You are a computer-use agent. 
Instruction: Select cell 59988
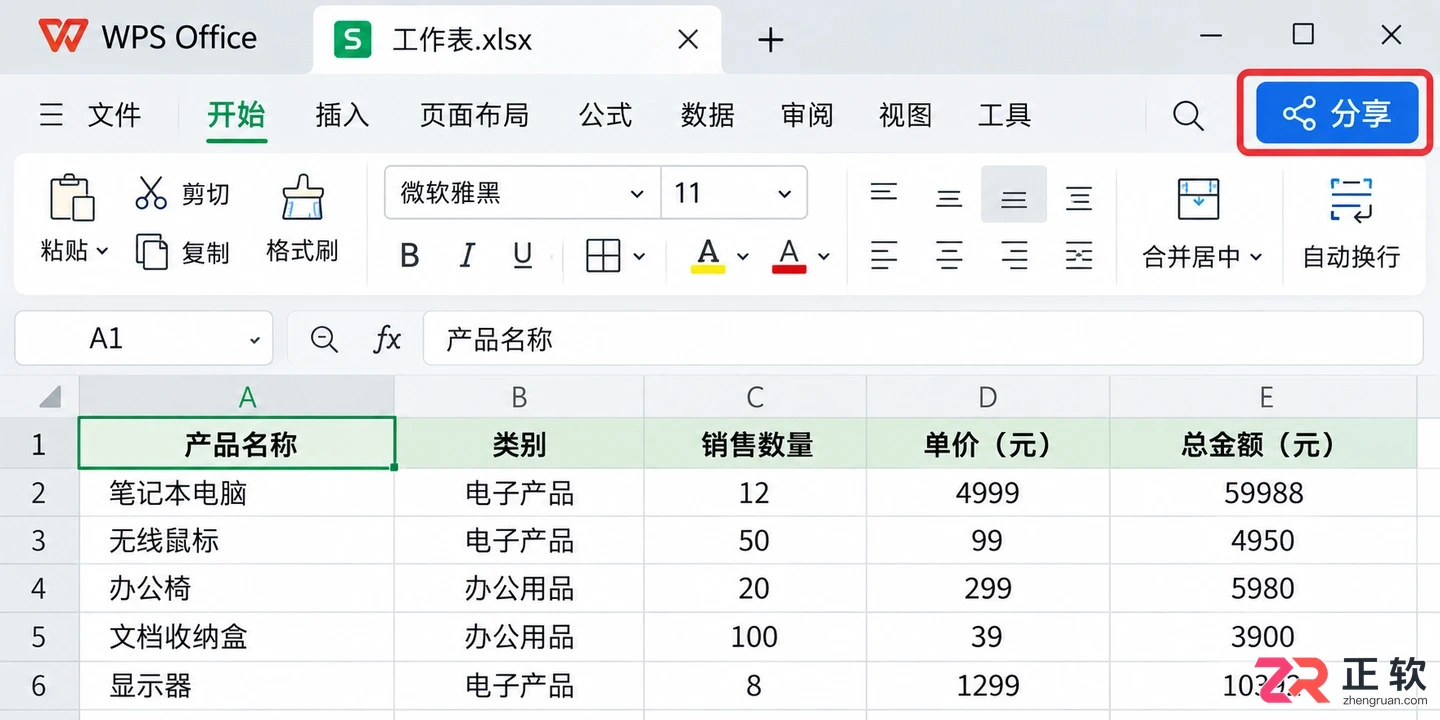coord(1264,493)
